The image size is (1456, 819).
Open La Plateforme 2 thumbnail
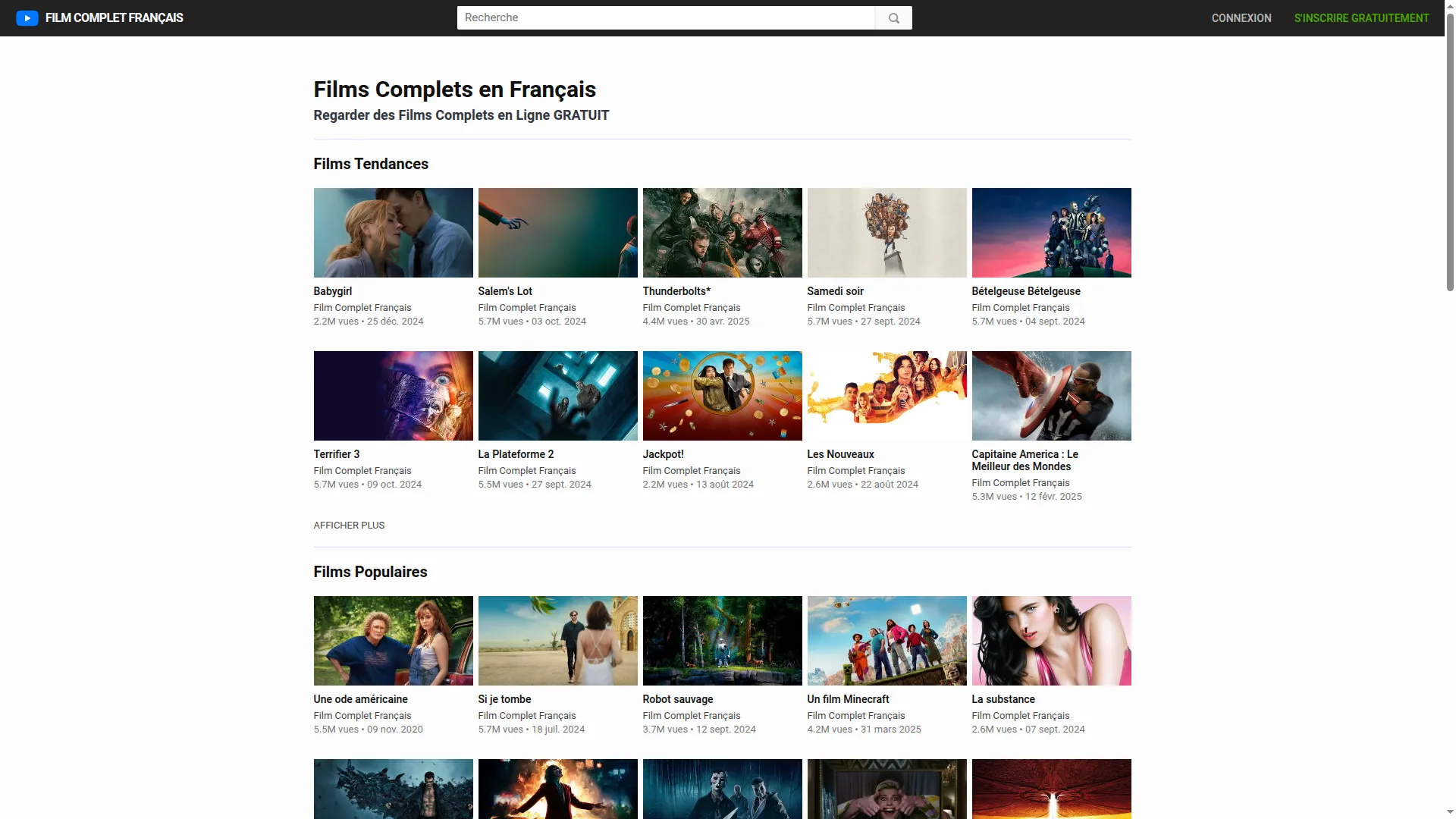(557, 396)
